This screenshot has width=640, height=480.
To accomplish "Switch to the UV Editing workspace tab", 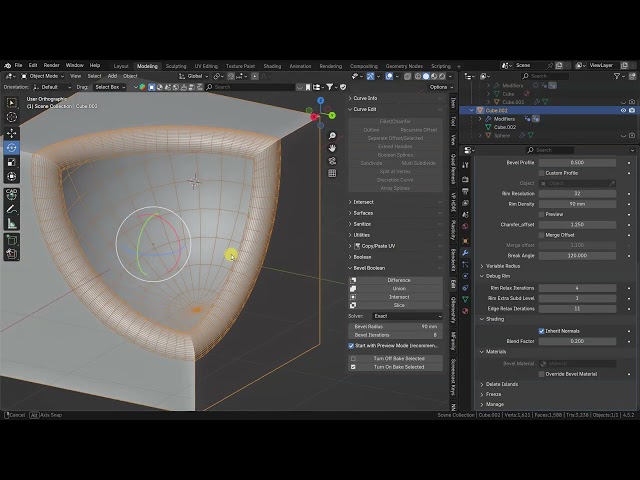I will click(x=206, y=66).
